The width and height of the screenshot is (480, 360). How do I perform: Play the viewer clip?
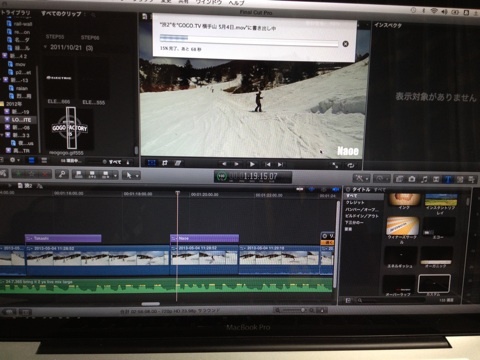point(252,164)
